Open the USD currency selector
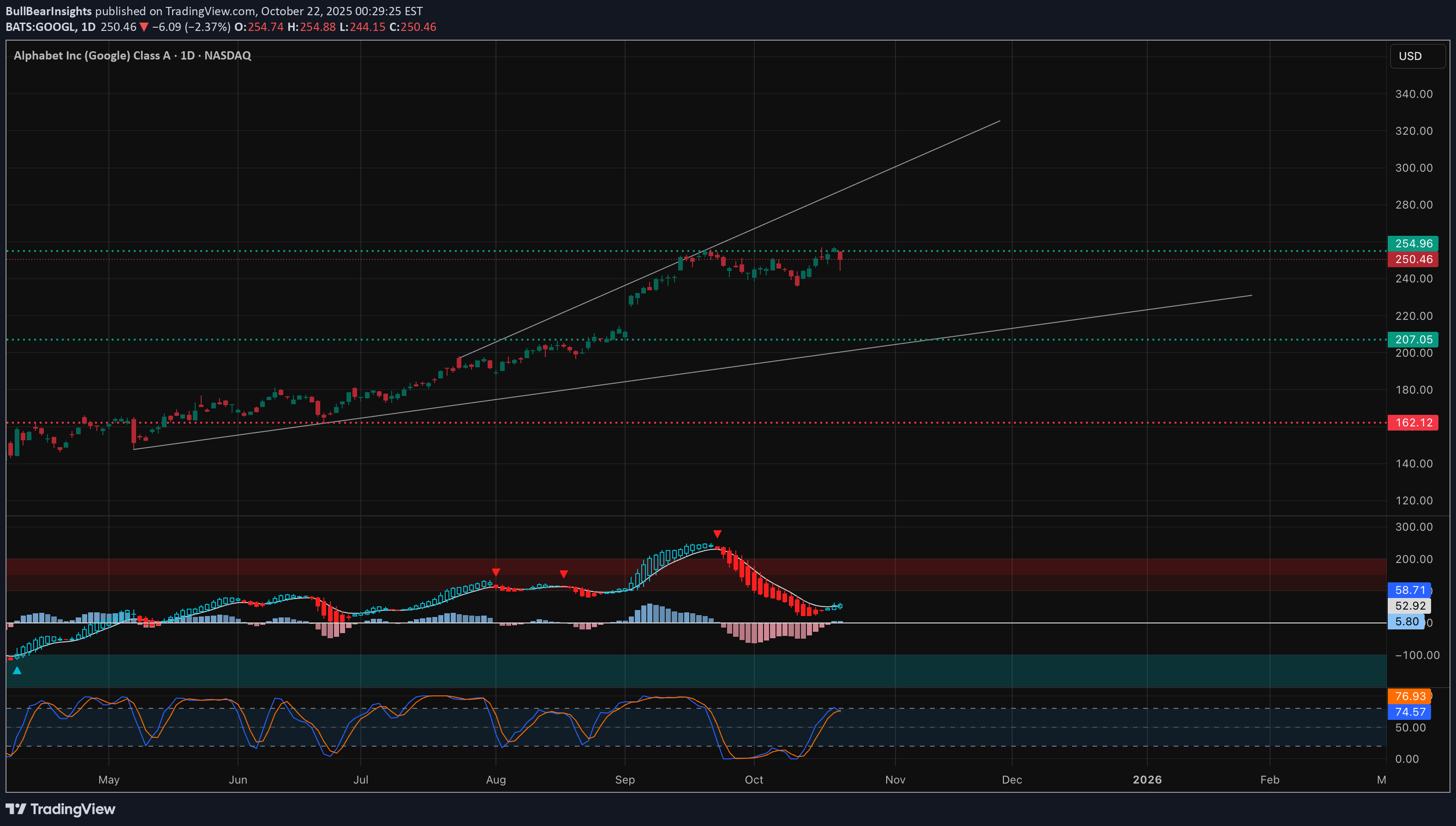This screenshot has width=1456, height=826. 1416,56
